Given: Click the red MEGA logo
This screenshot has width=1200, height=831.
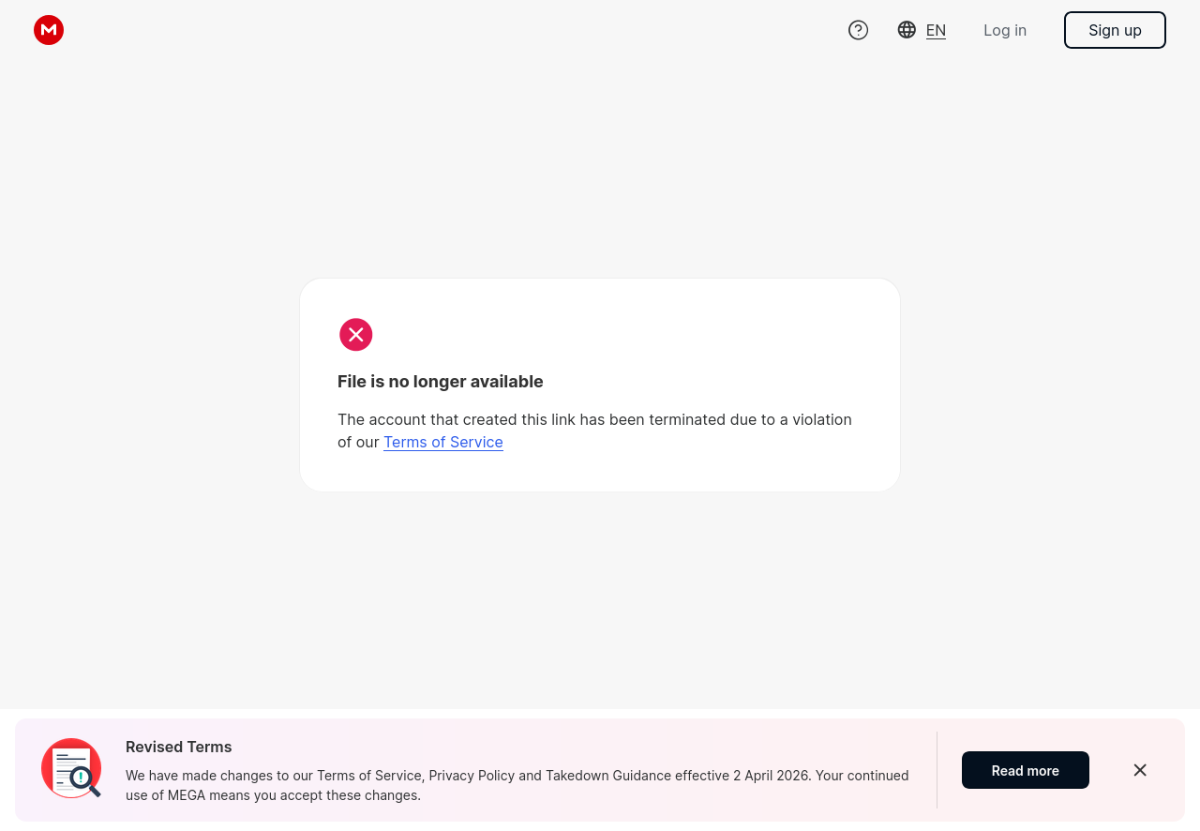Looking at the screenshot, I should click(x=49, y=30).
